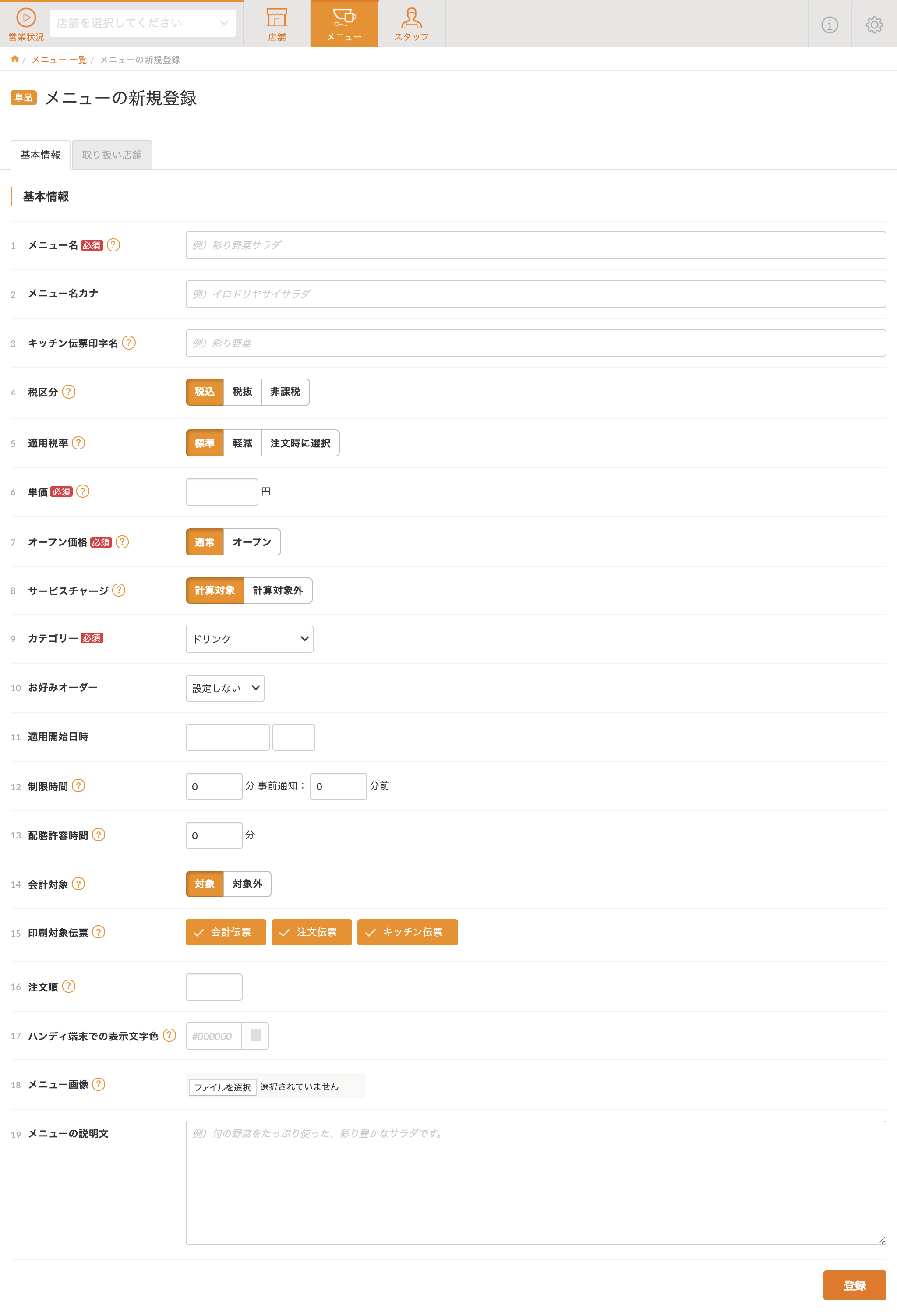Click the information circle icon
This screenshot has height=1316, width=897.
click(x=830, y=25)
